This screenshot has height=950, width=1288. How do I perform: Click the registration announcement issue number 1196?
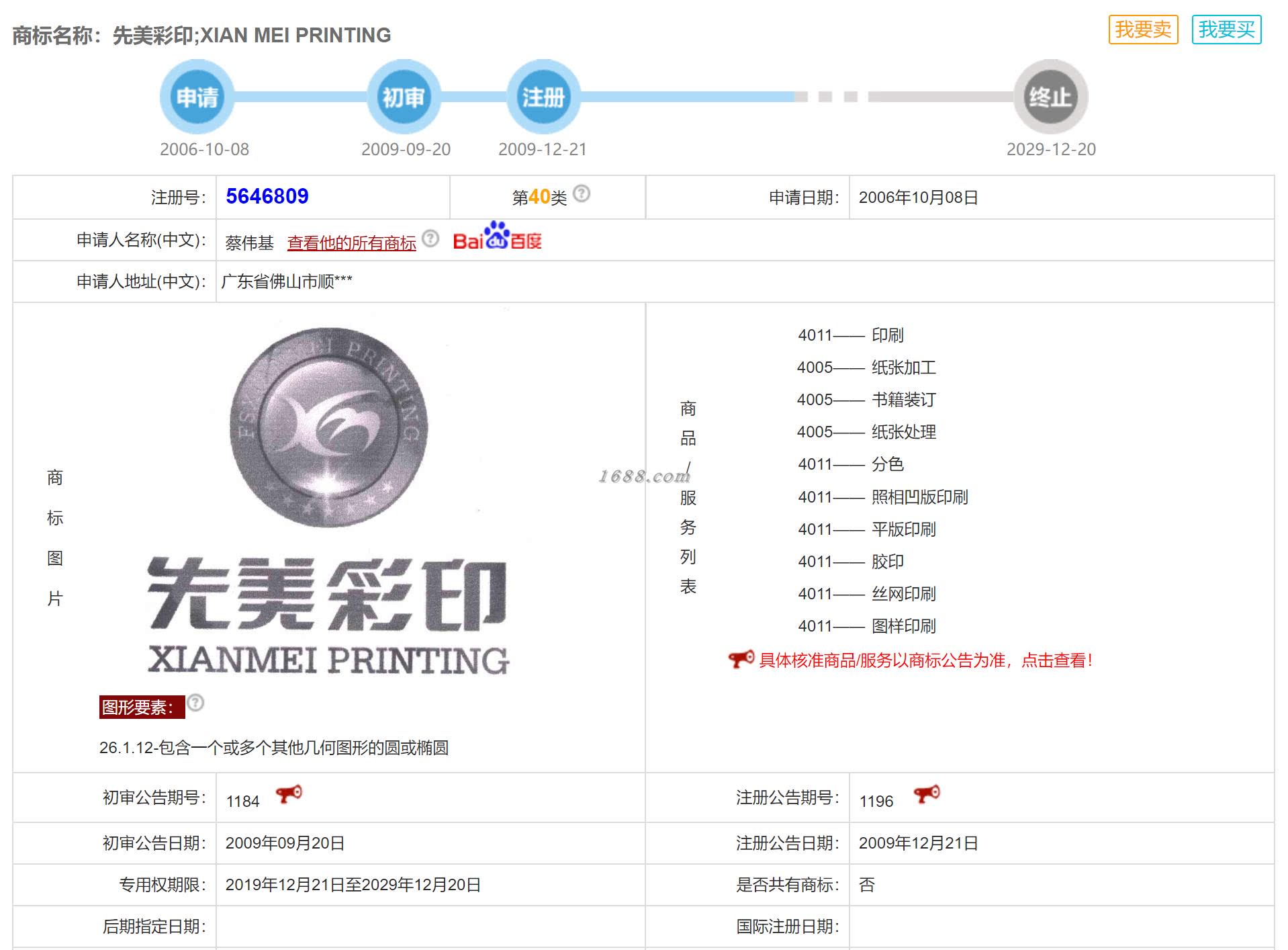coord(876,801)
